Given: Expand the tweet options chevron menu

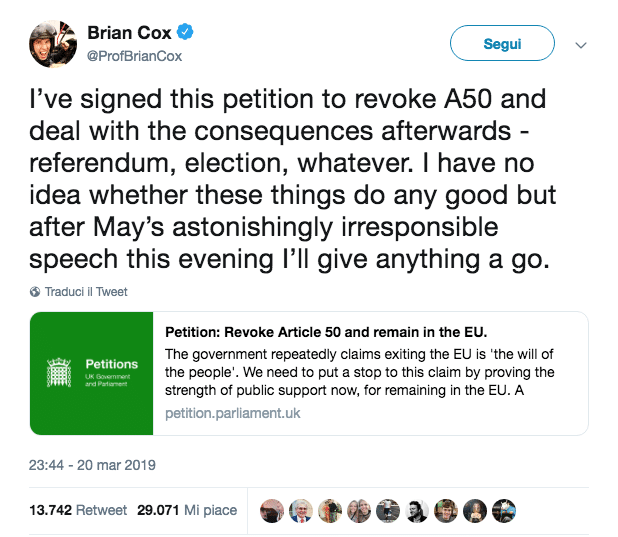Looking at the screenshot, I should pos(580,45).
